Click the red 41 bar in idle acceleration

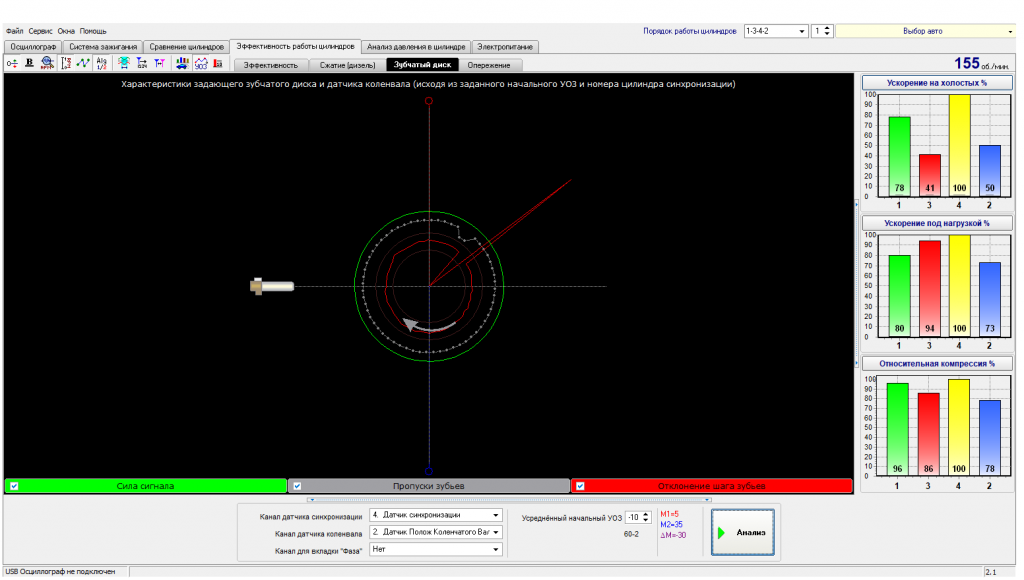coord(930,176)
